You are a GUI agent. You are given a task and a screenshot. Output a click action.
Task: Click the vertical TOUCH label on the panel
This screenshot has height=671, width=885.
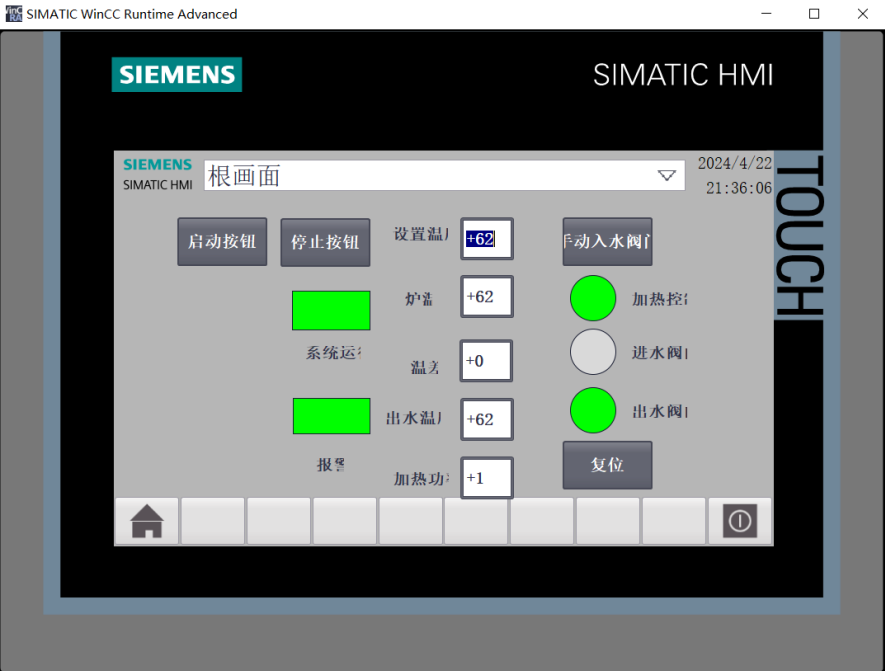pyautogui.click(x=799, y=235)
